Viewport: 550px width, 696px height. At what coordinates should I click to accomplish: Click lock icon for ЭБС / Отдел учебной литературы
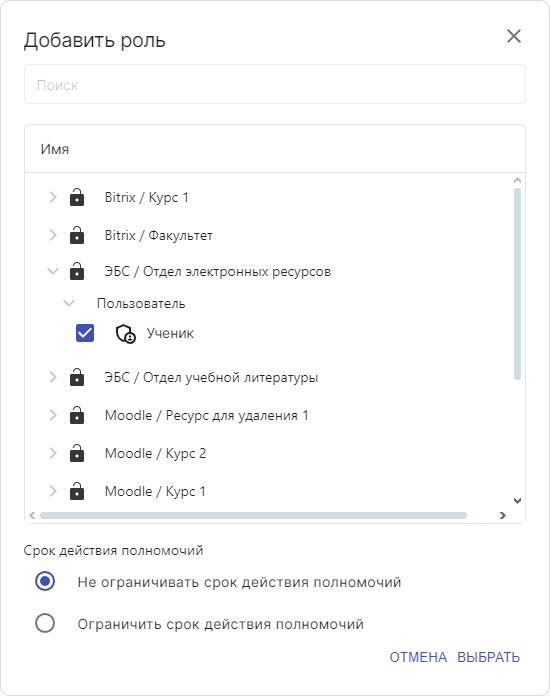77,377
